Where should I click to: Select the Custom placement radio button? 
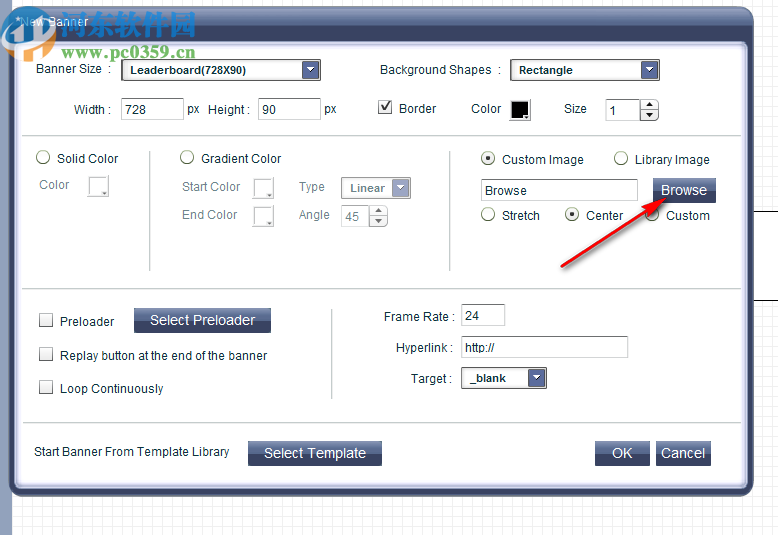[652, 215]
